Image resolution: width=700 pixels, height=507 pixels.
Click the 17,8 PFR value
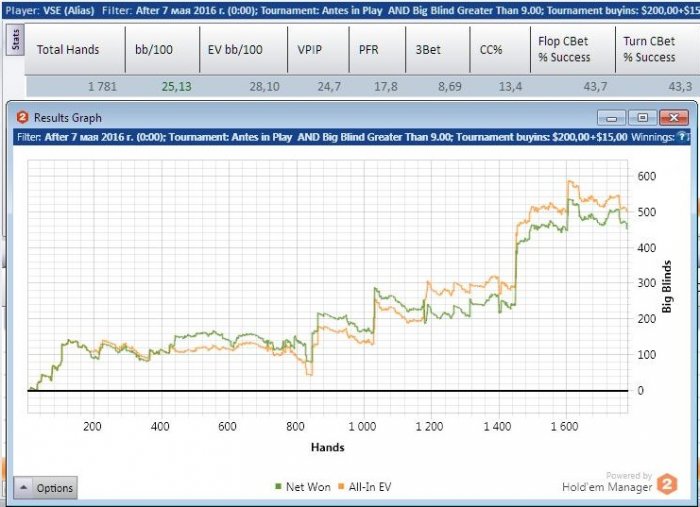[x=386, y=87]
